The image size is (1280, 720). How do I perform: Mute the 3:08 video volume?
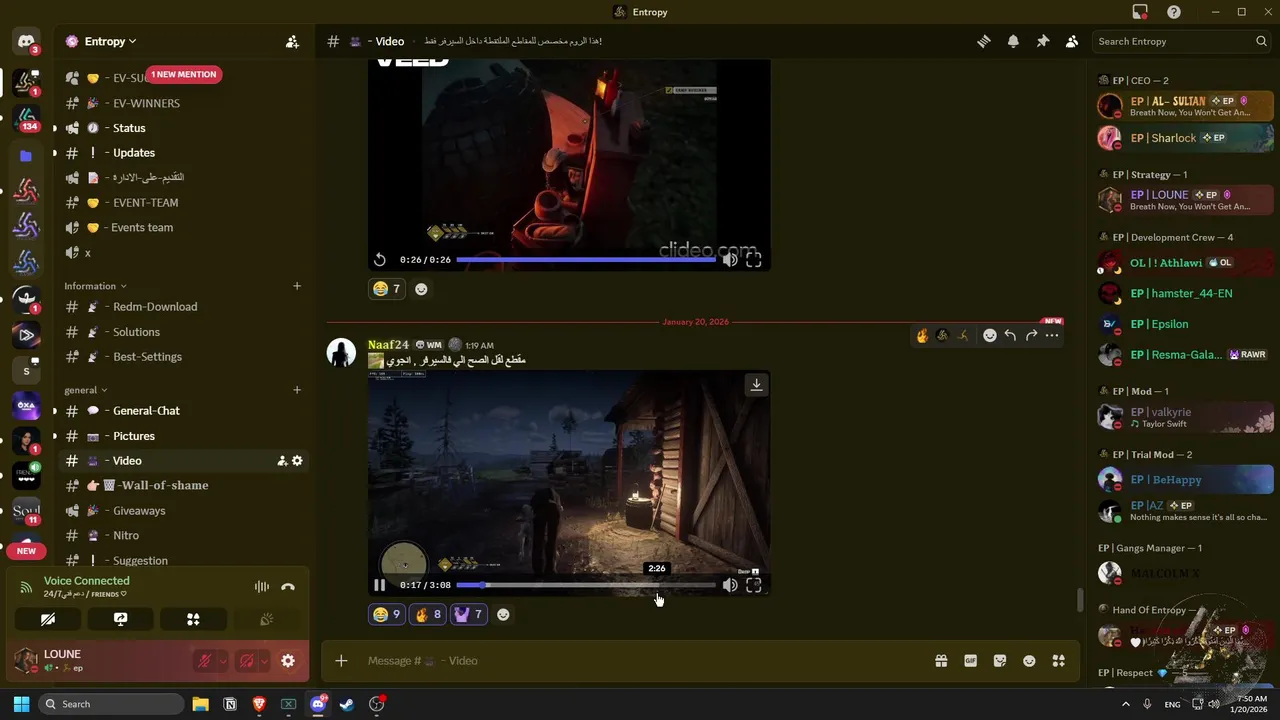coord(730,585)
